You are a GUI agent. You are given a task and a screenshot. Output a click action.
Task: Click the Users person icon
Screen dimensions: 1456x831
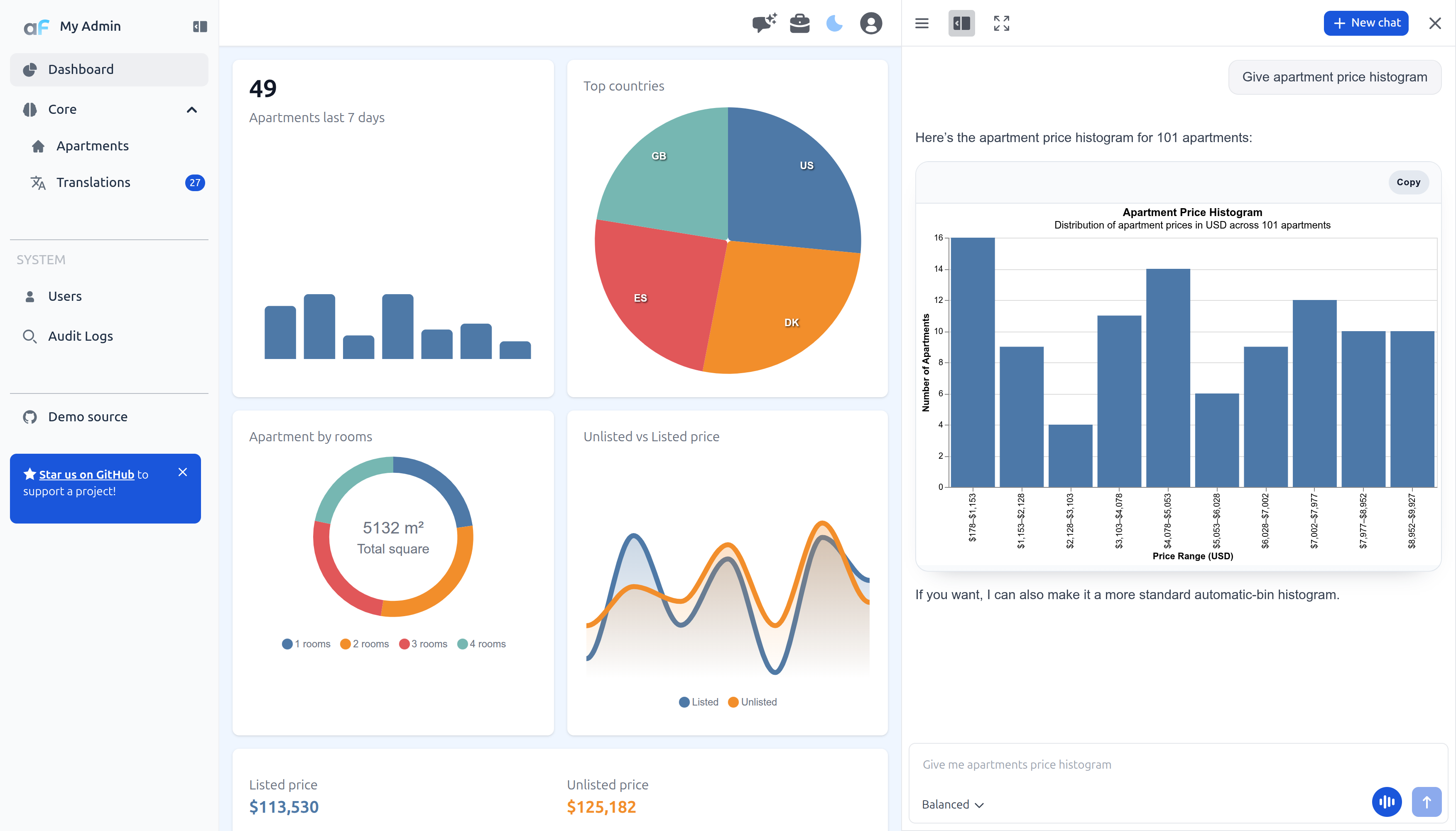[x=29, y=296]
